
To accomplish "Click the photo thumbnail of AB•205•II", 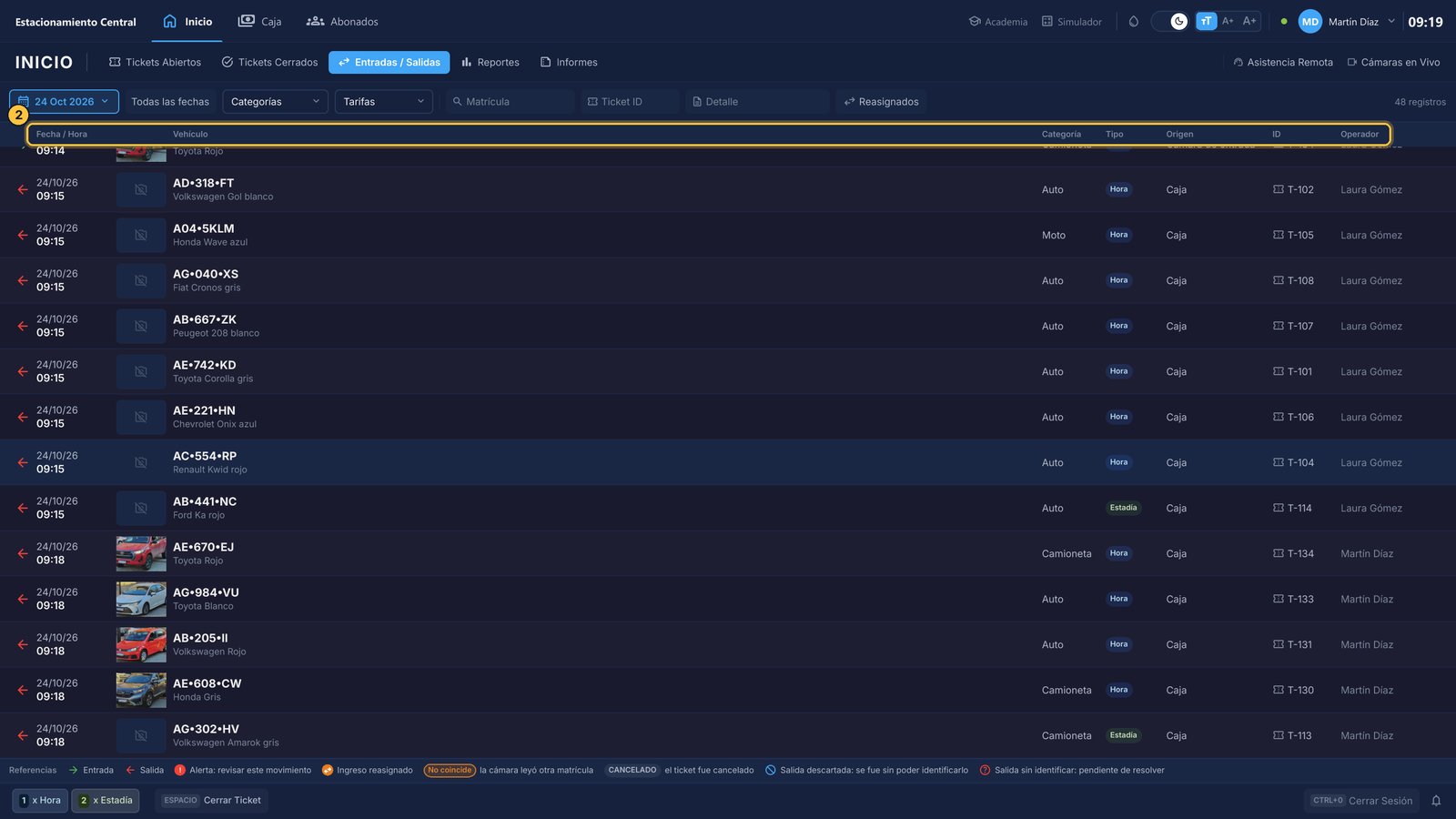I will pyautogui.click(x=141, y=644).
